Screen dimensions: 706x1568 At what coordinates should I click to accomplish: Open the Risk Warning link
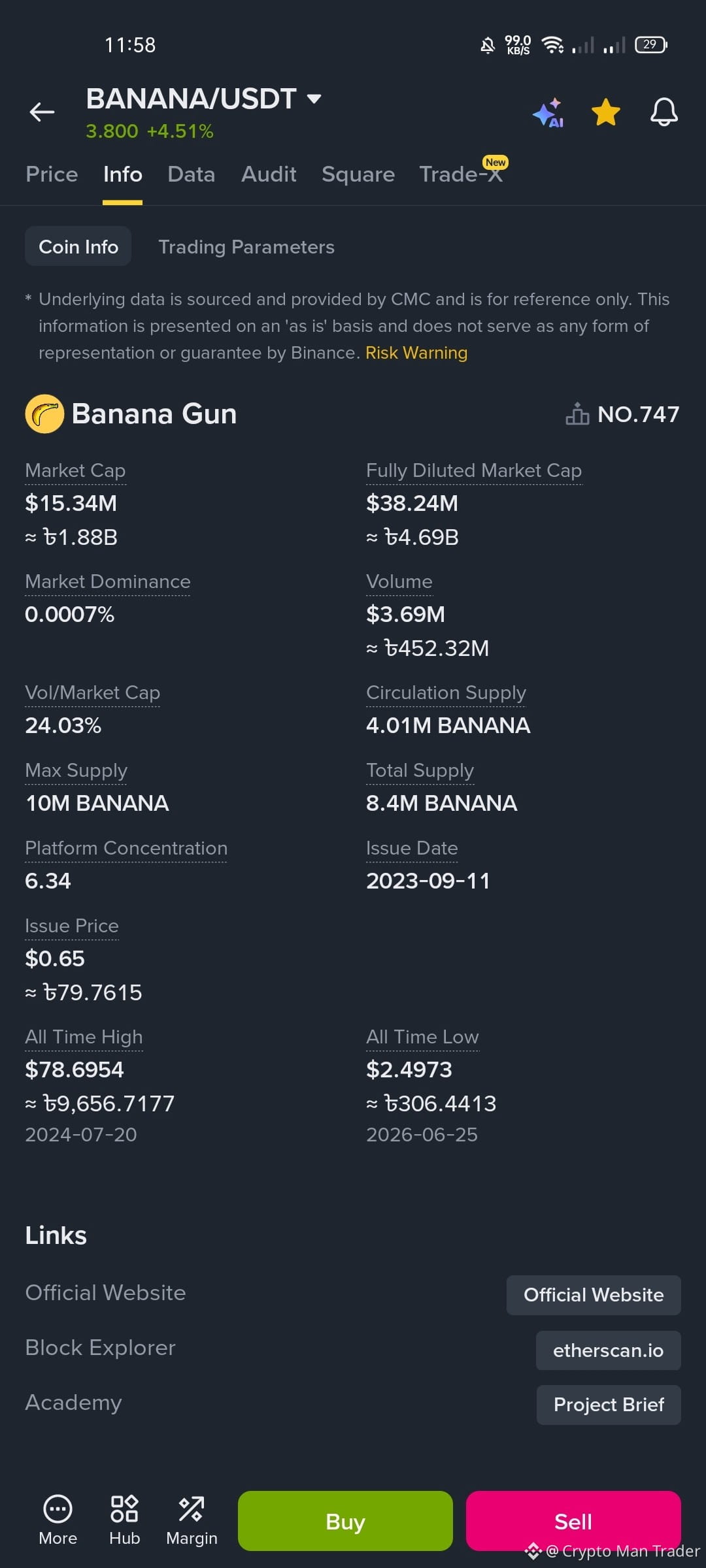[x=416, y=353]
